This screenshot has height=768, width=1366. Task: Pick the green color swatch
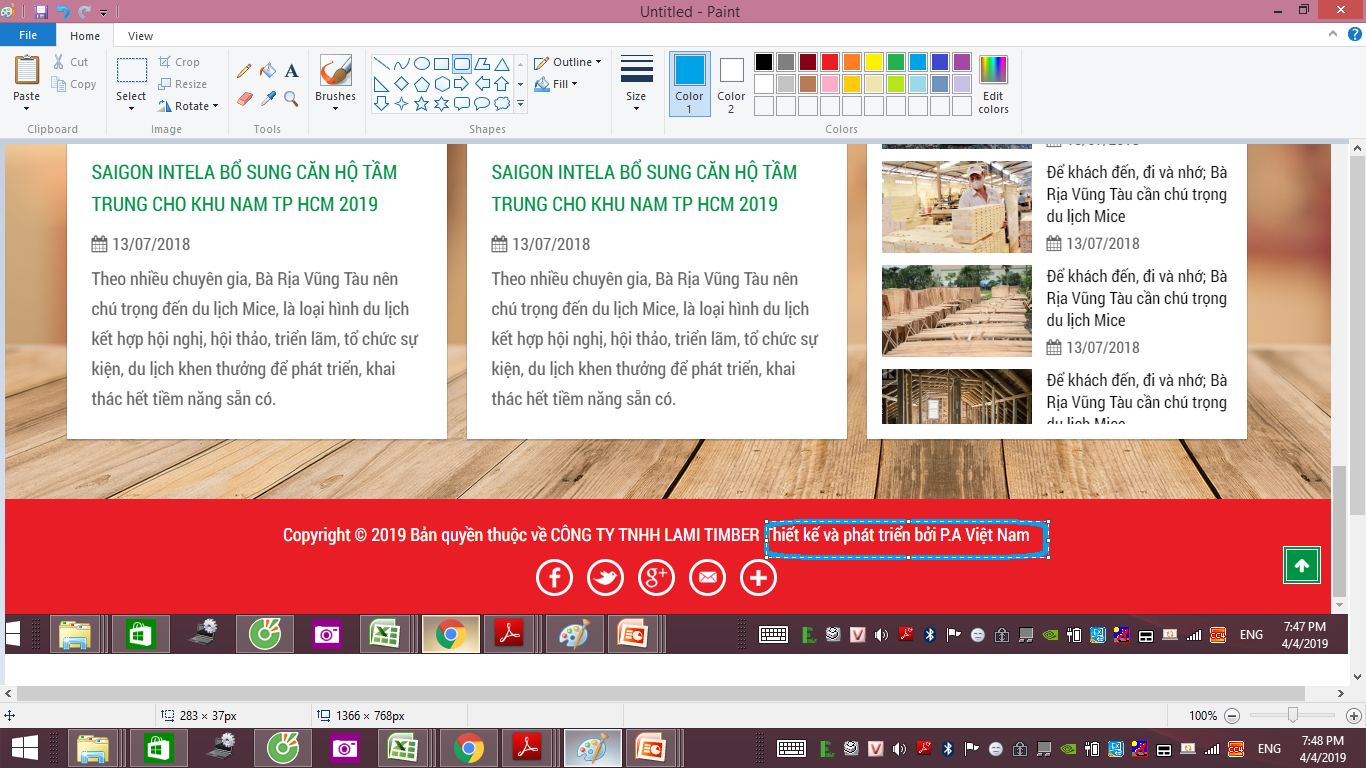point(896,62)
